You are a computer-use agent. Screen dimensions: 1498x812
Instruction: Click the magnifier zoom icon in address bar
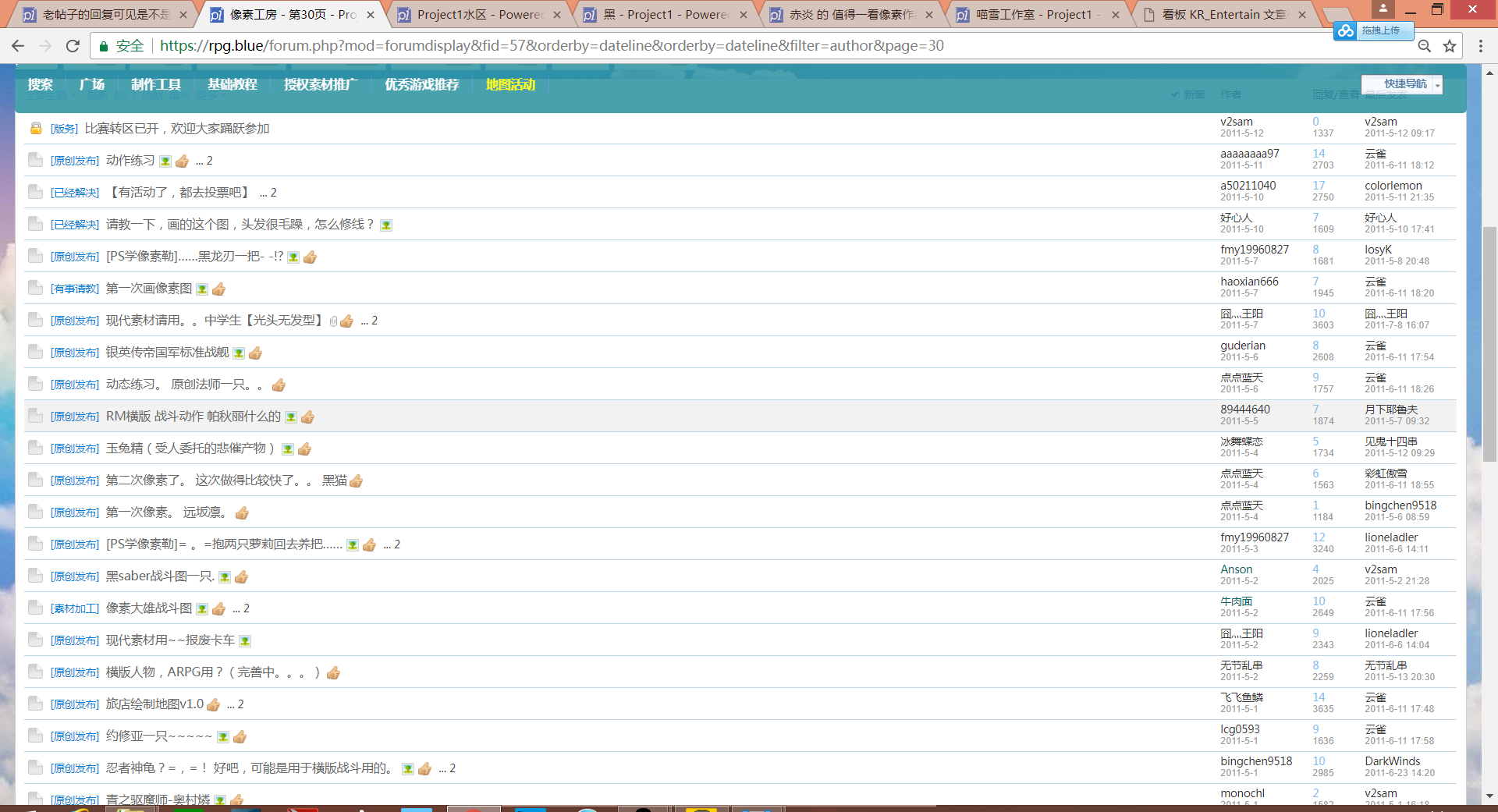click(1424, 46)
